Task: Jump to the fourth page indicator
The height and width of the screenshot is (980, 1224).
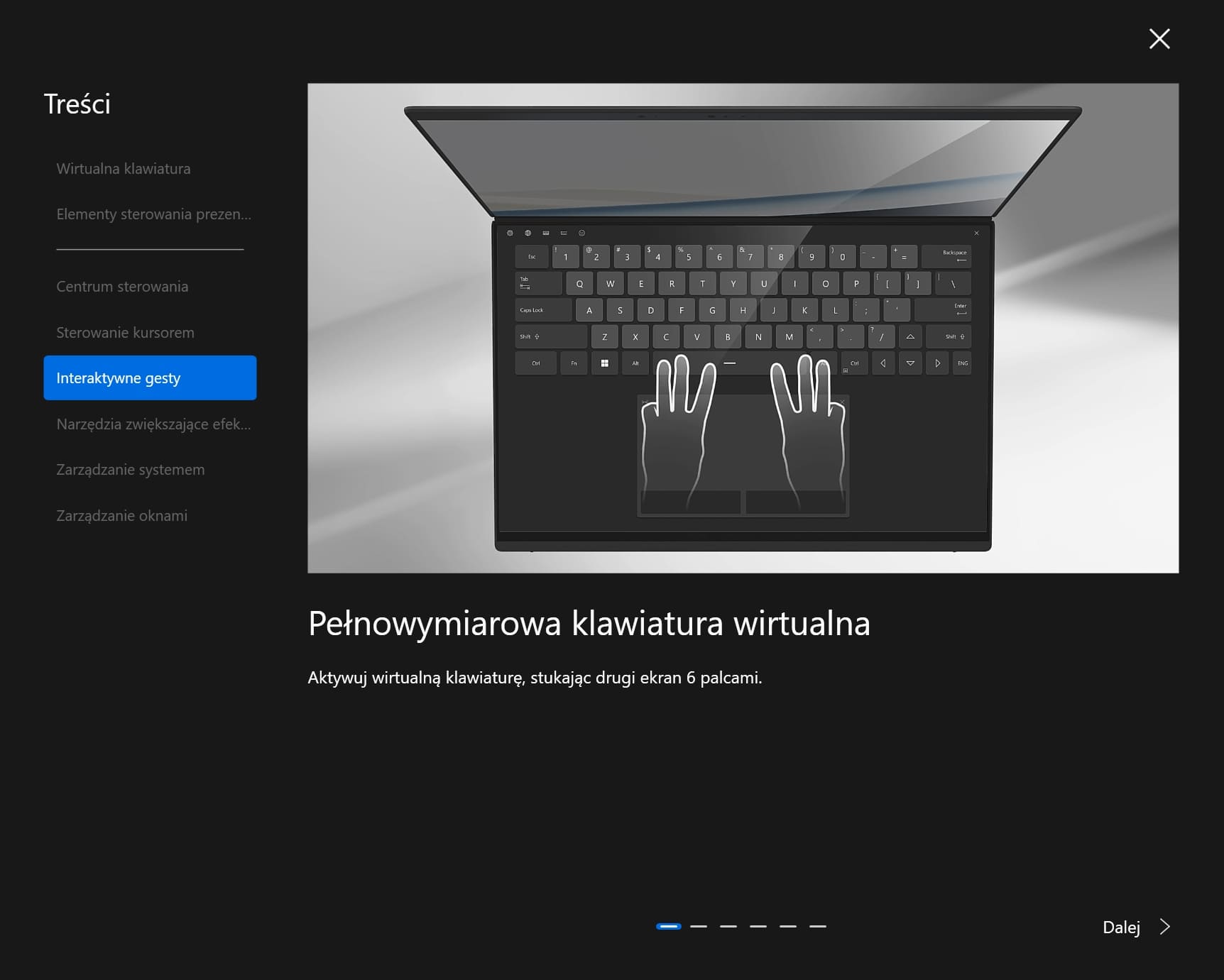Action: (758, 926)
